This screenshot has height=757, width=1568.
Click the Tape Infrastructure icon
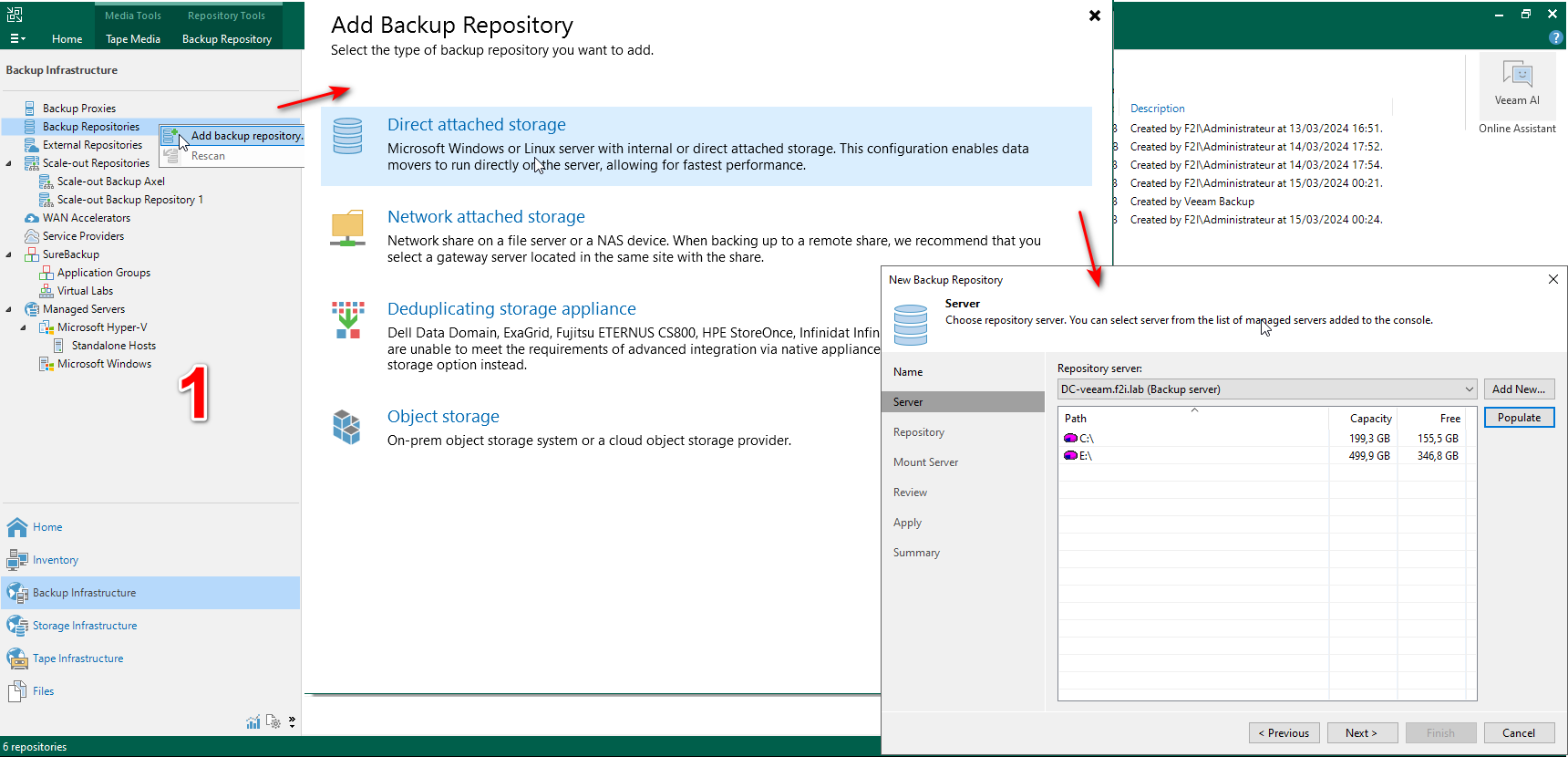pos(17,658)
